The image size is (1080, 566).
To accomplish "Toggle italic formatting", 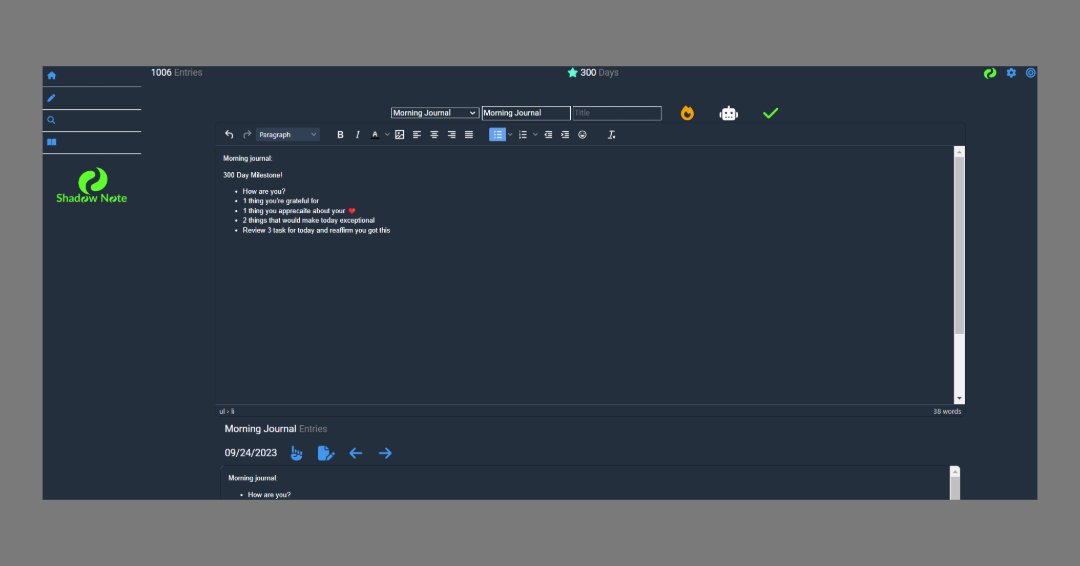I will pos(357,135).
